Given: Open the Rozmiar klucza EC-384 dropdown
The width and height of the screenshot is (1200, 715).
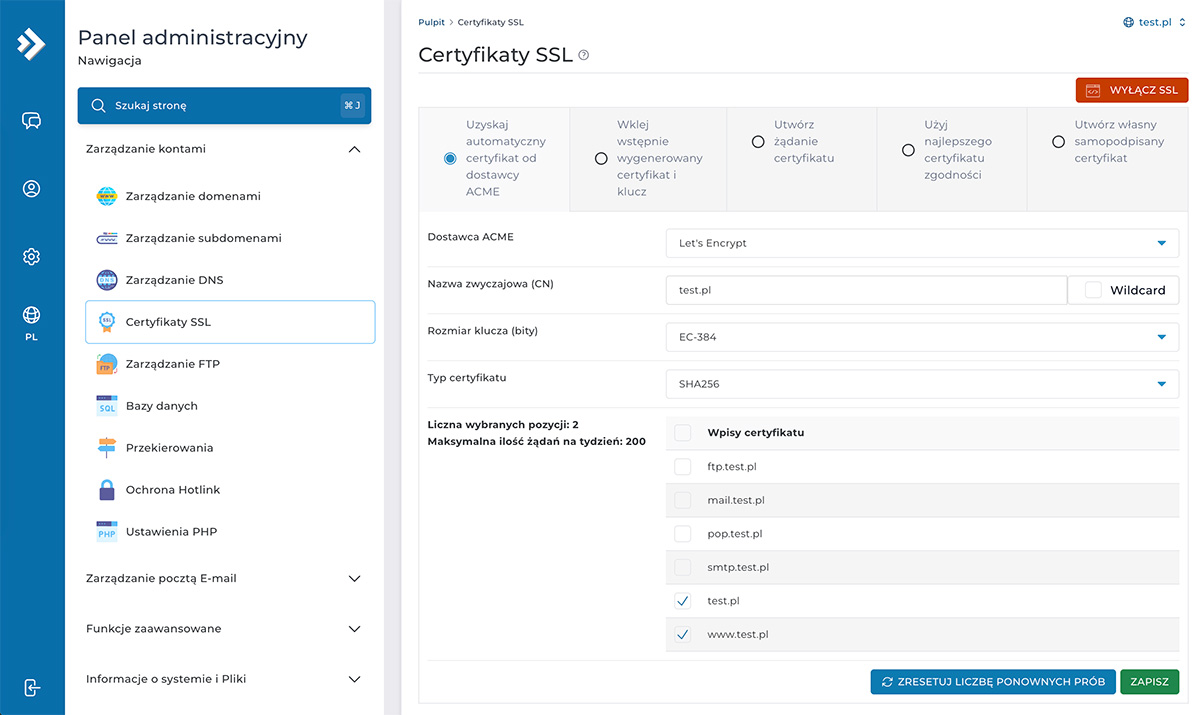Looking at the screenshot, I should click(921, 337).
